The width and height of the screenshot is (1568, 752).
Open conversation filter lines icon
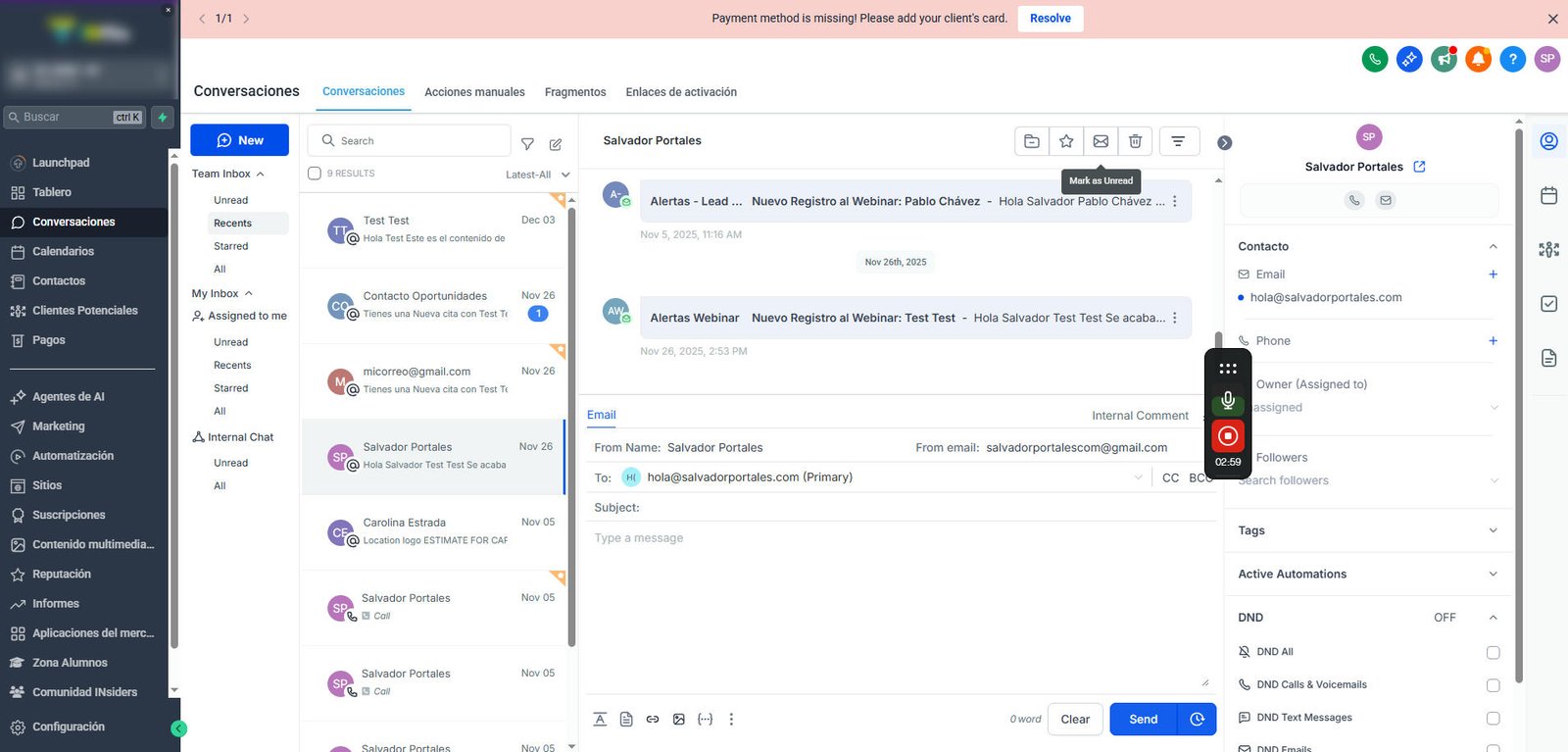(1179, 141)
